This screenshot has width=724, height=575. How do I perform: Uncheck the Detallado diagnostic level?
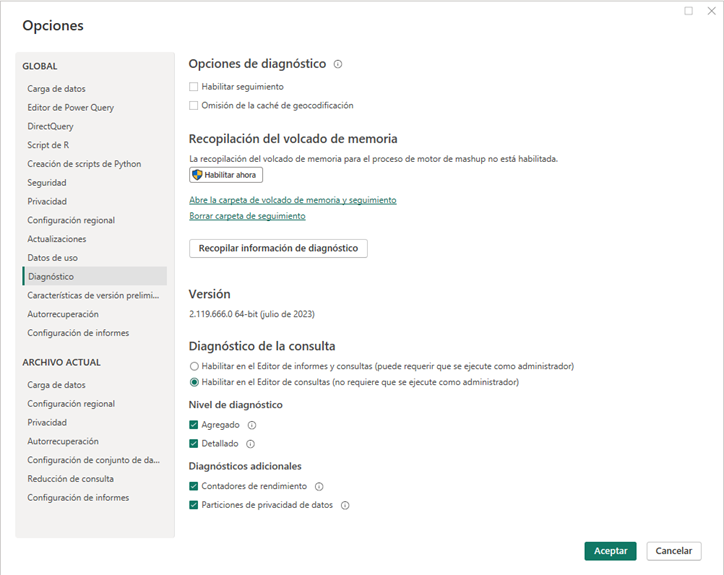193,443
